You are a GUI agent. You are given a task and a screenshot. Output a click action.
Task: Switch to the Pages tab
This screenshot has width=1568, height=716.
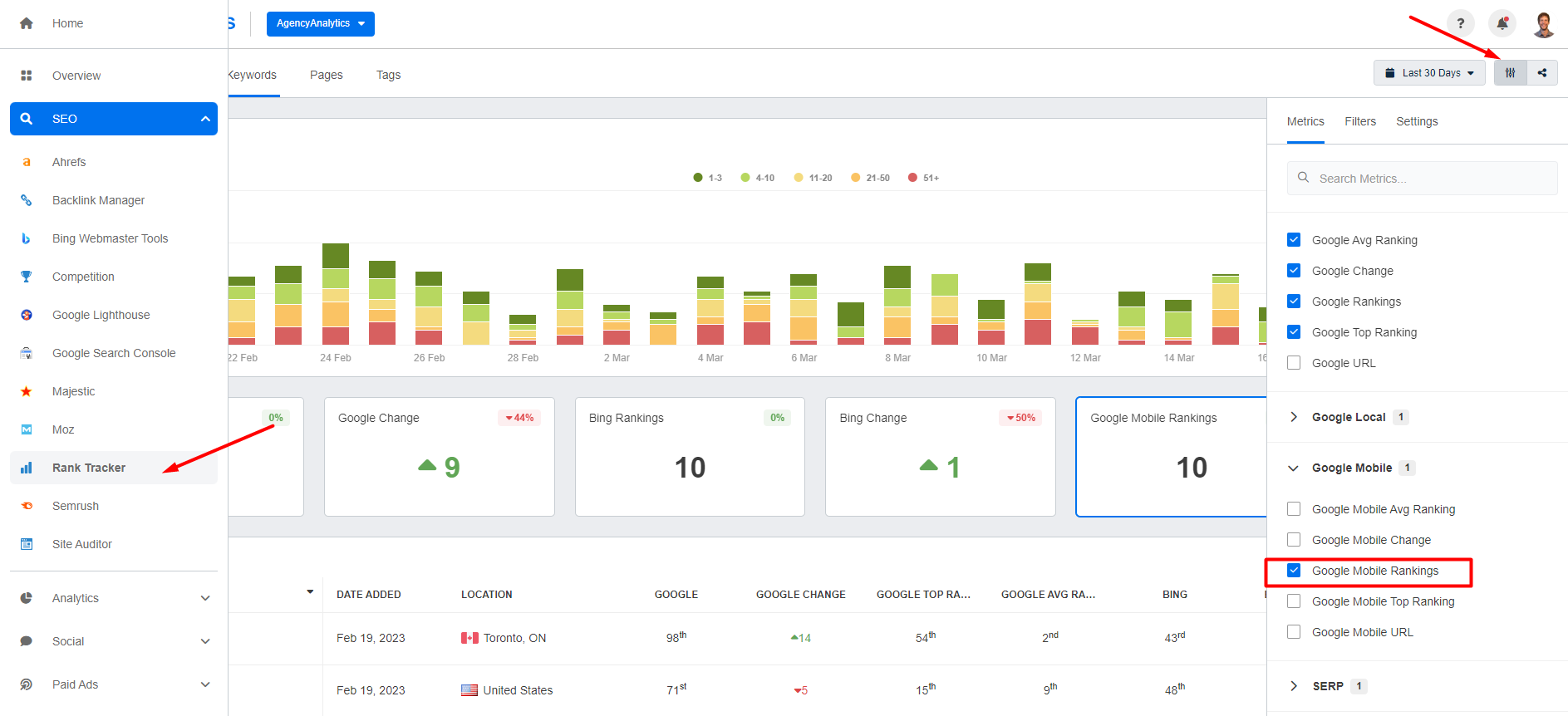coord(326,75)
